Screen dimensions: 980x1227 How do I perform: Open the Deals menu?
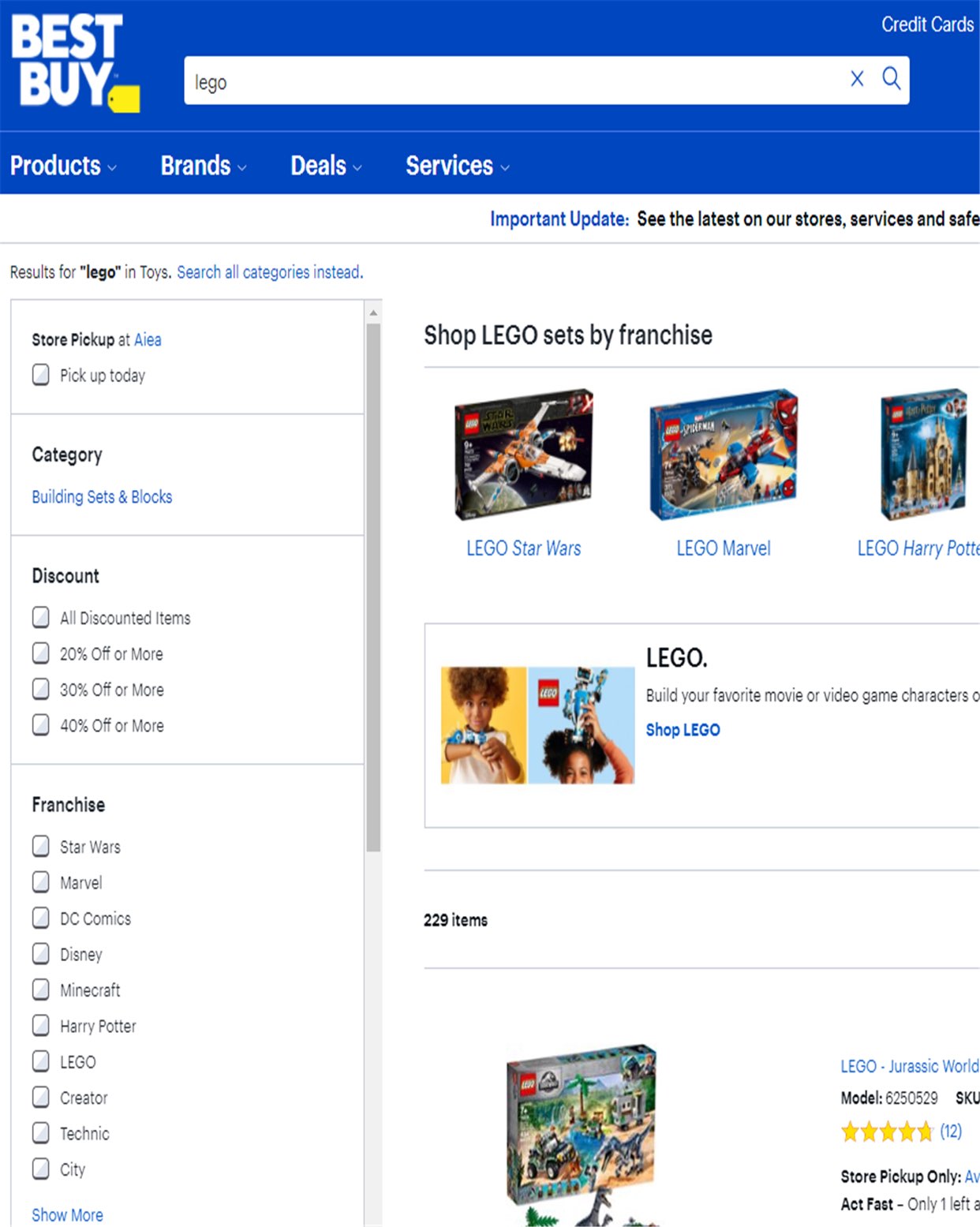pos(327,166)
